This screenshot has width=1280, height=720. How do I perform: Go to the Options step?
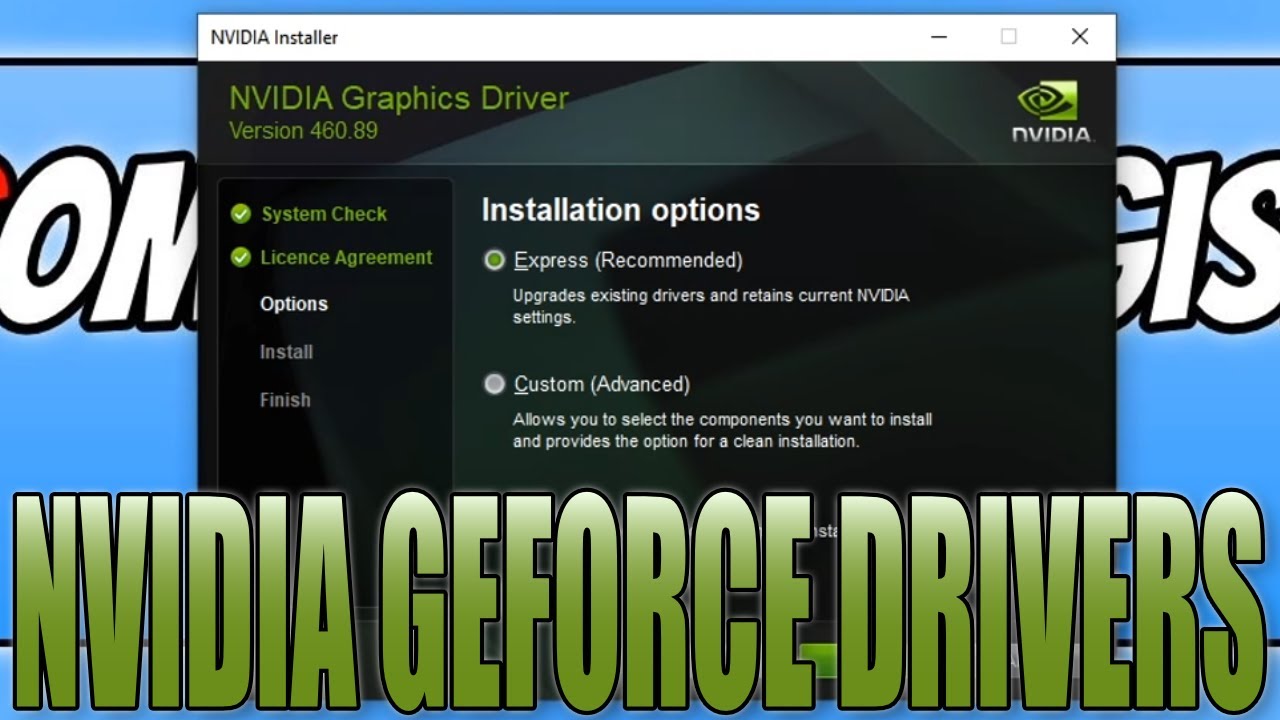point(294,304)
